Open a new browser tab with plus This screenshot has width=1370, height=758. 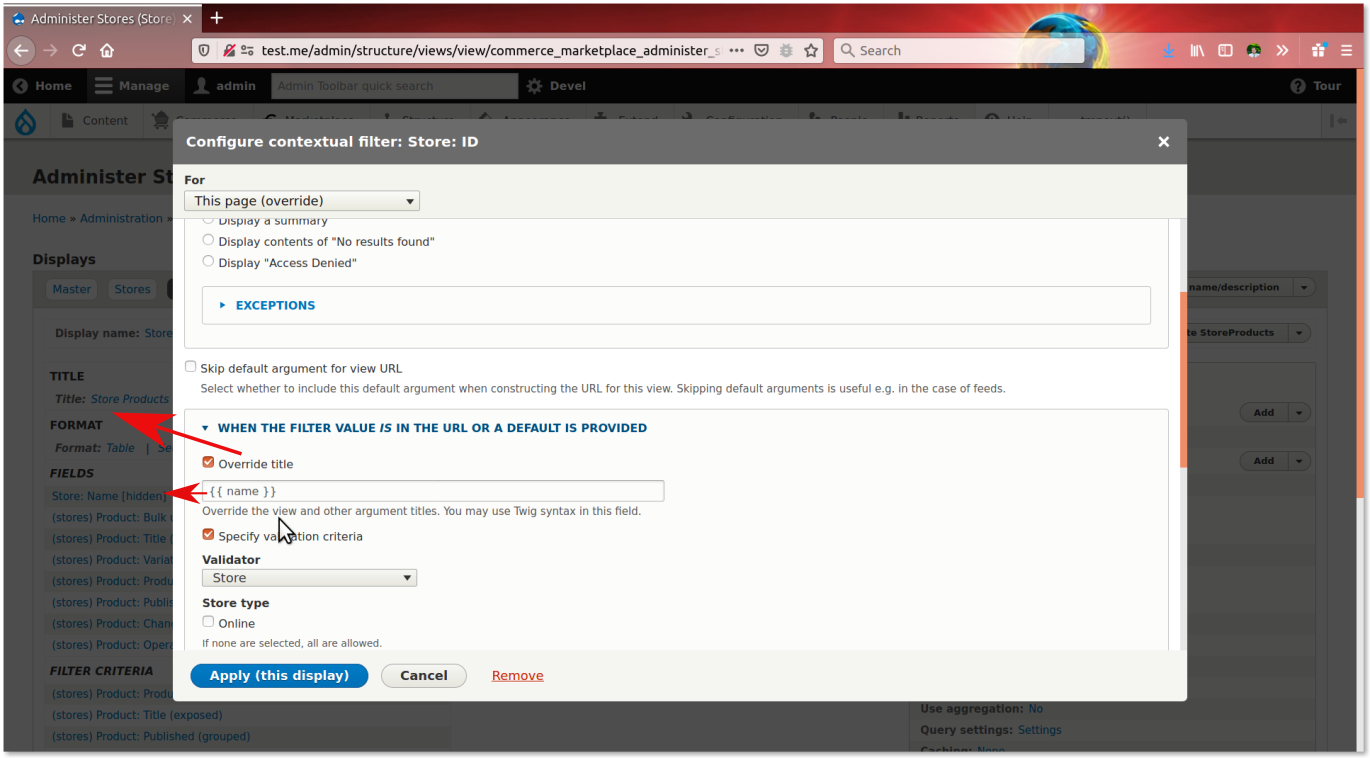(x=217, y=17)
